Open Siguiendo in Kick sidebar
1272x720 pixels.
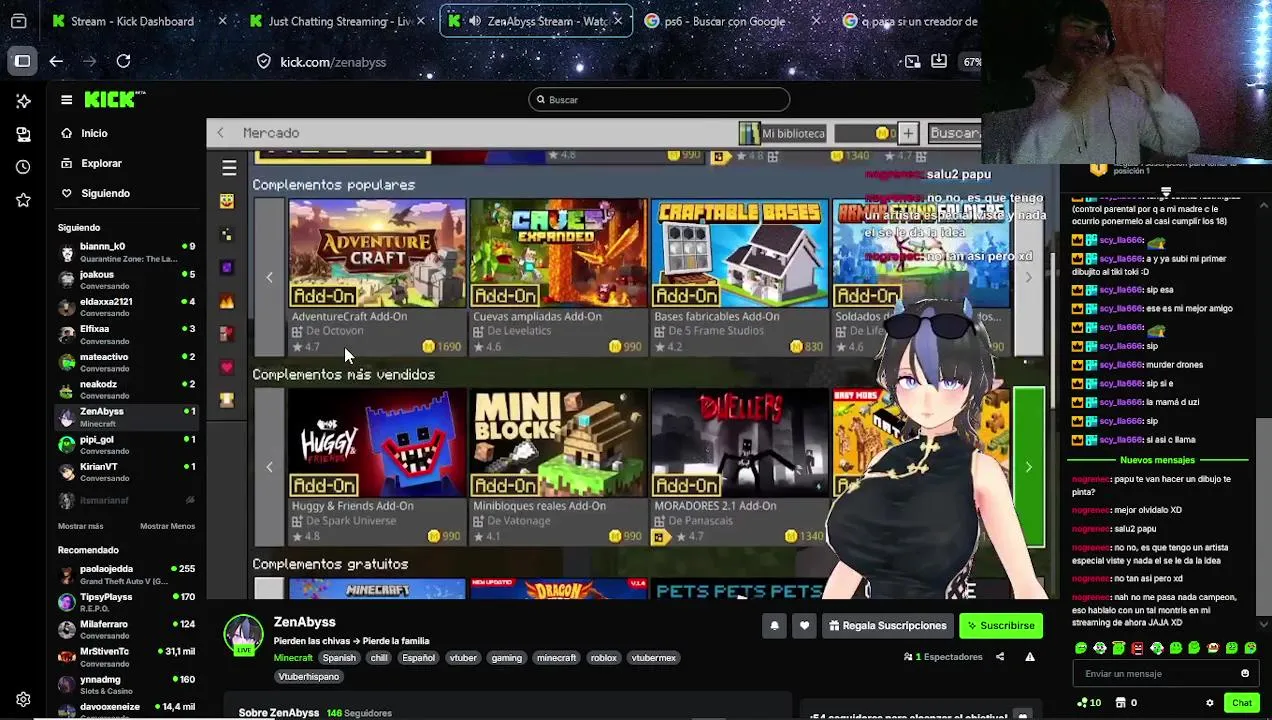coord(105,193)
